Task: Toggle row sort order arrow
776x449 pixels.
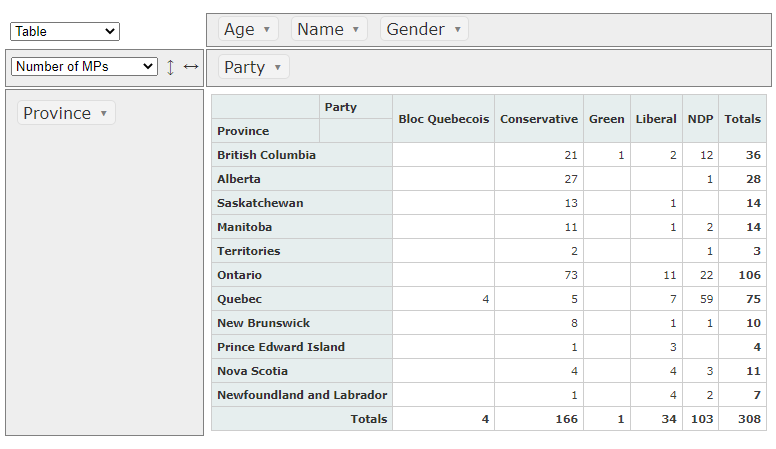Action: point(170,67)
